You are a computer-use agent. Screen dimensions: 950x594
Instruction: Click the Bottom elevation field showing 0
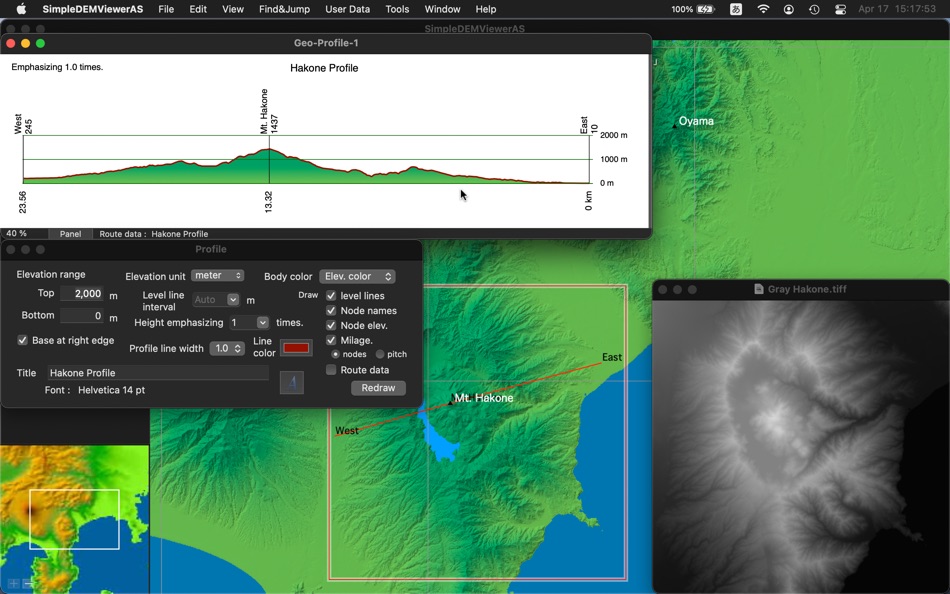[81, 316]
